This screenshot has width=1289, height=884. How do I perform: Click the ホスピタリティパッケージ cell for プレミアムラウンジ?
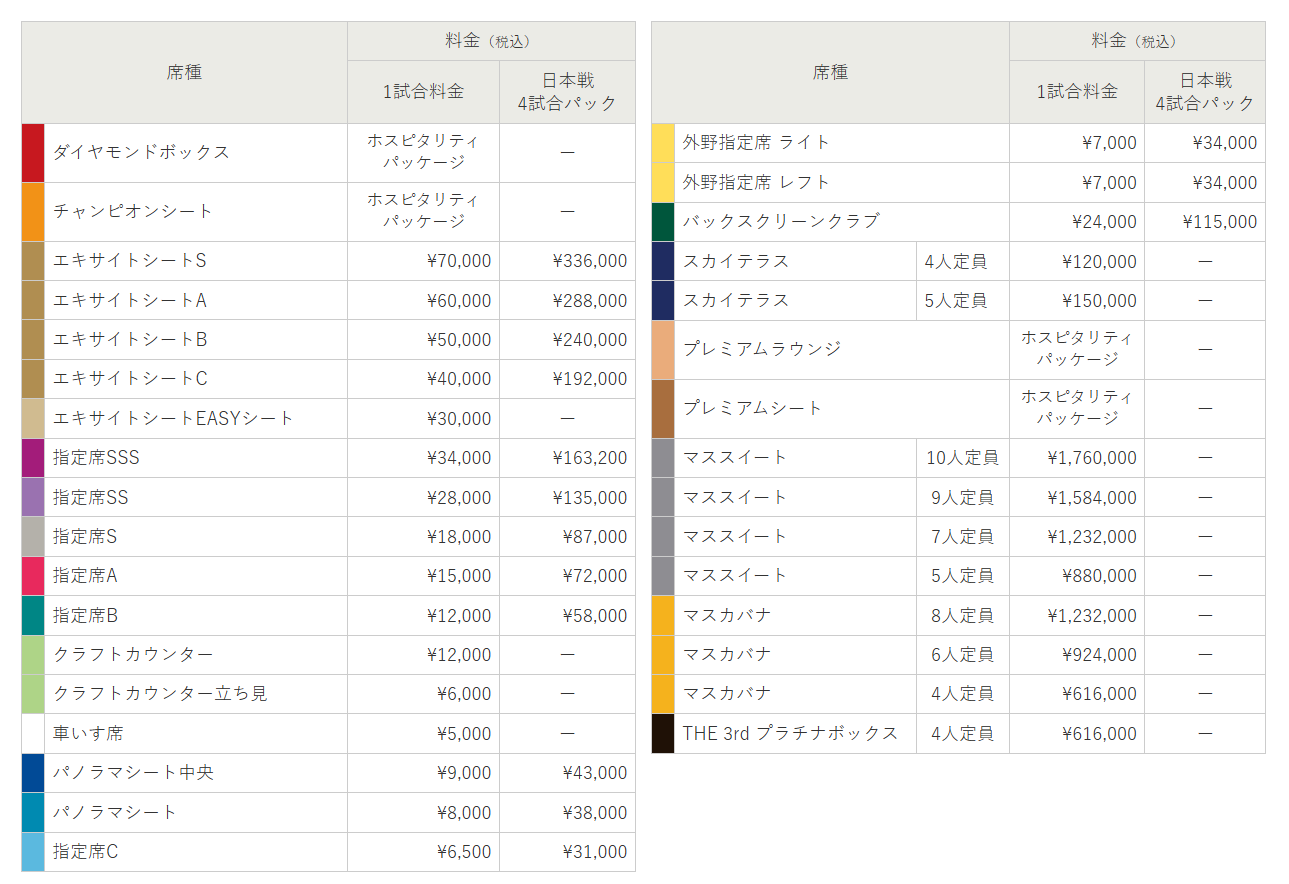point(1076,349)
